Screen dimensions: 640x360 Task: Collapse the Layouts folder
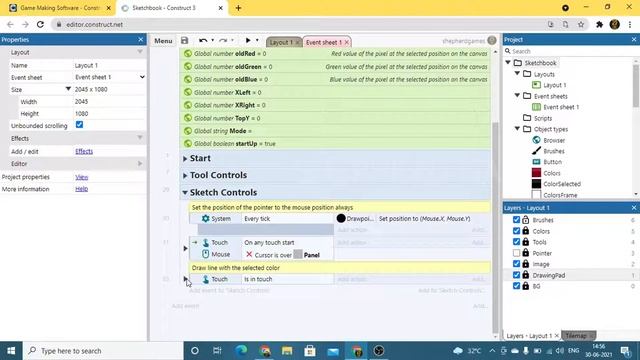[x=517, y=74]
